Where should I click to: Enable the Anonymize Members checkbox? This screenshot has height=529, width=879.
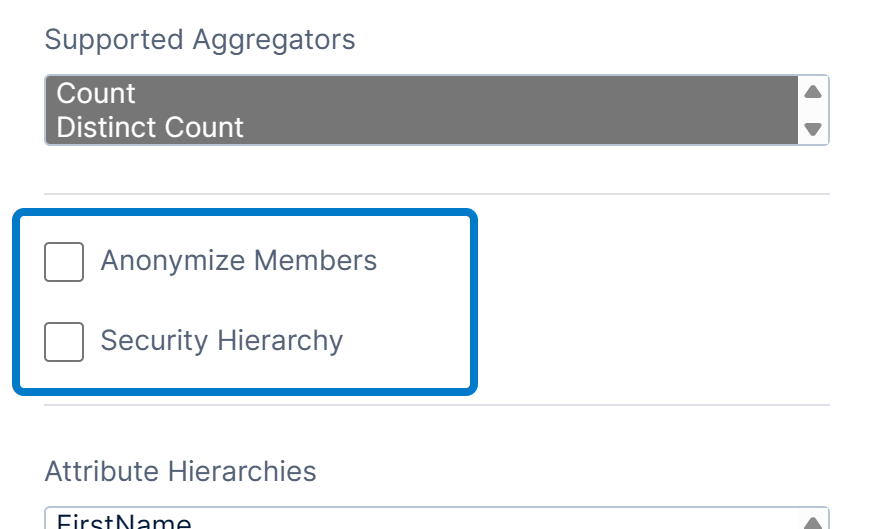64,262
